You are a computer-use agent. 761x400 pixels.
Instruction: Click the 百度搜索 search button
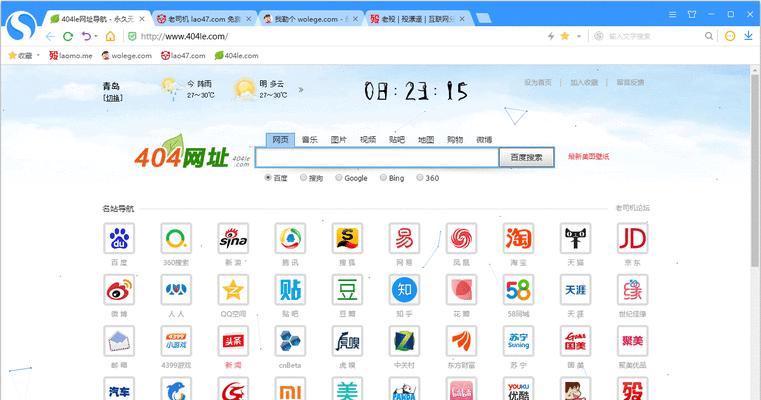[527, 157]
